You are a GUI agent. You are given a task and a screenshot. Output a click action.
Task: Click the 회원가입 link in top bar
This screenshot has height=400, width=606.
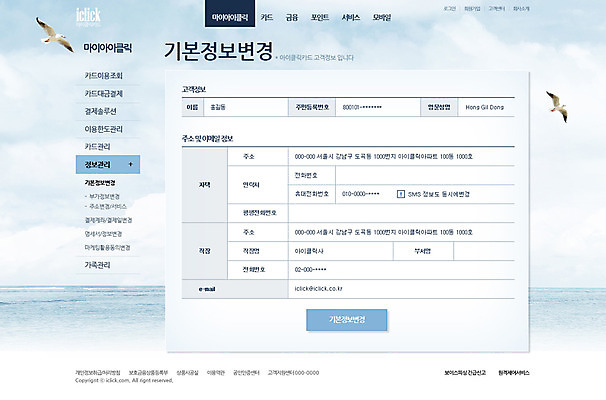[x=472, y=9]
